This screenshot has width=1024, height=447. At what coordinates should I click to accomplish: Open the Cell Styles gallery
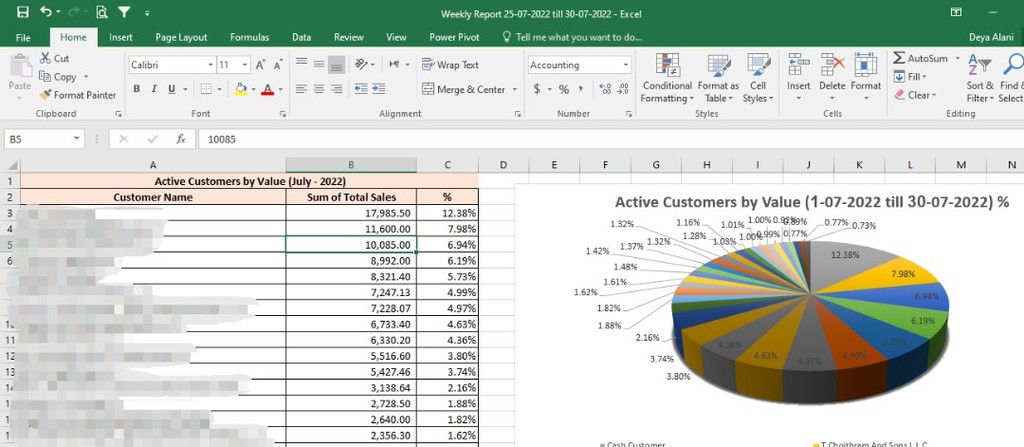tap(758, 78)
